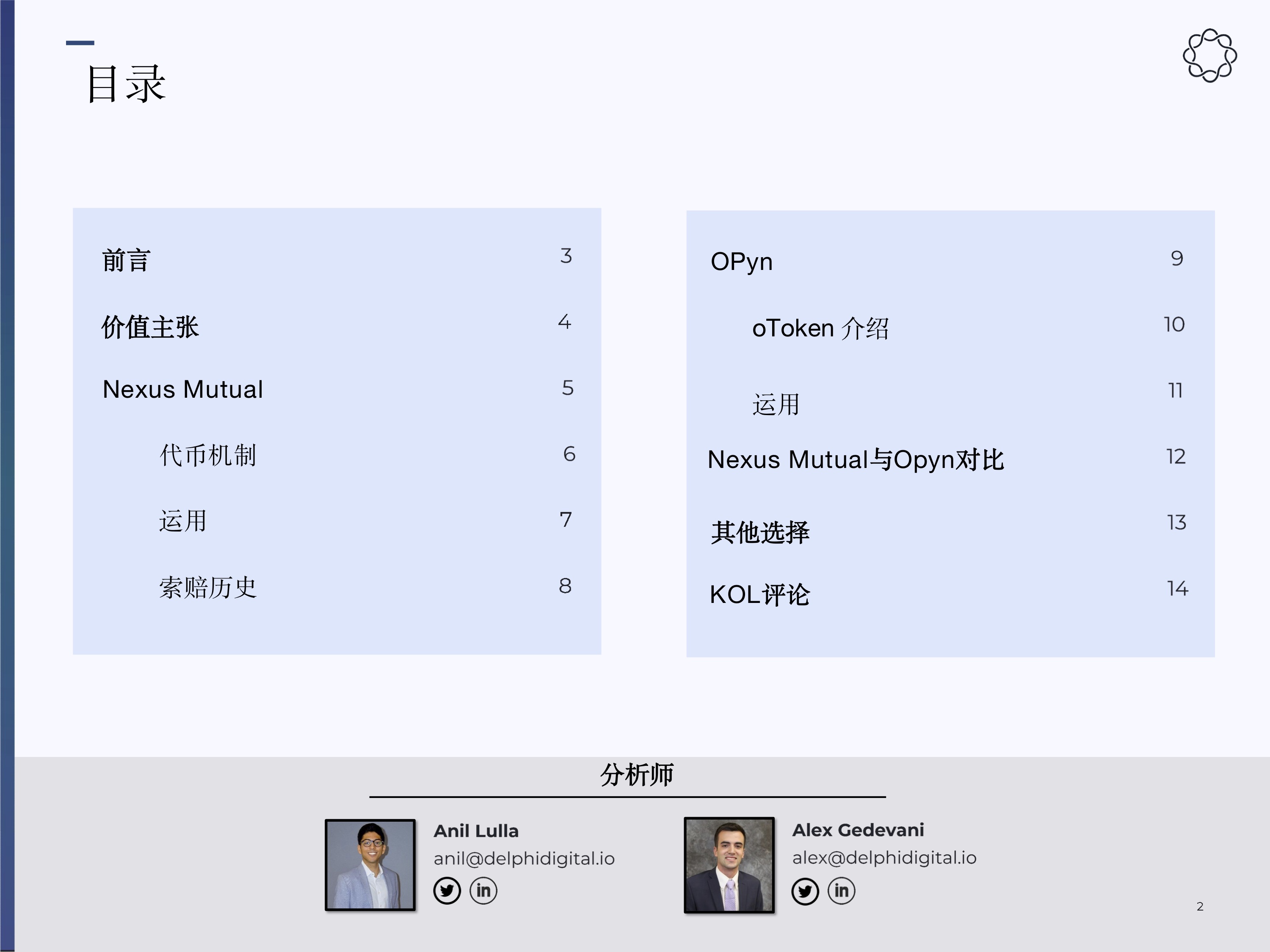Click page number 8 beside 索赔历史

coord(566,586)
